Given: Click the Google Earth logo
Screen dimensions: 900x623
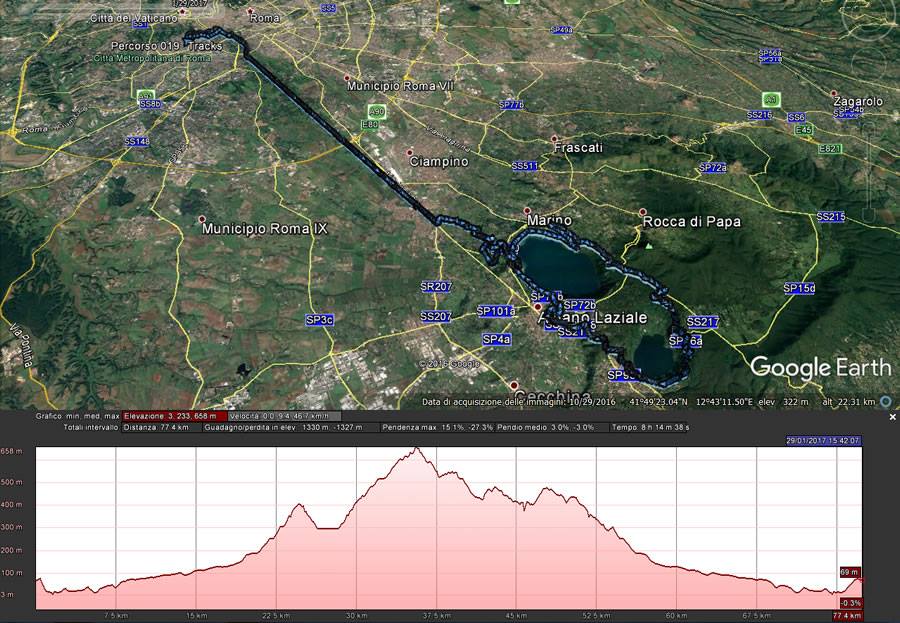Looking at the screenshot, I should [x=818, y=367].
